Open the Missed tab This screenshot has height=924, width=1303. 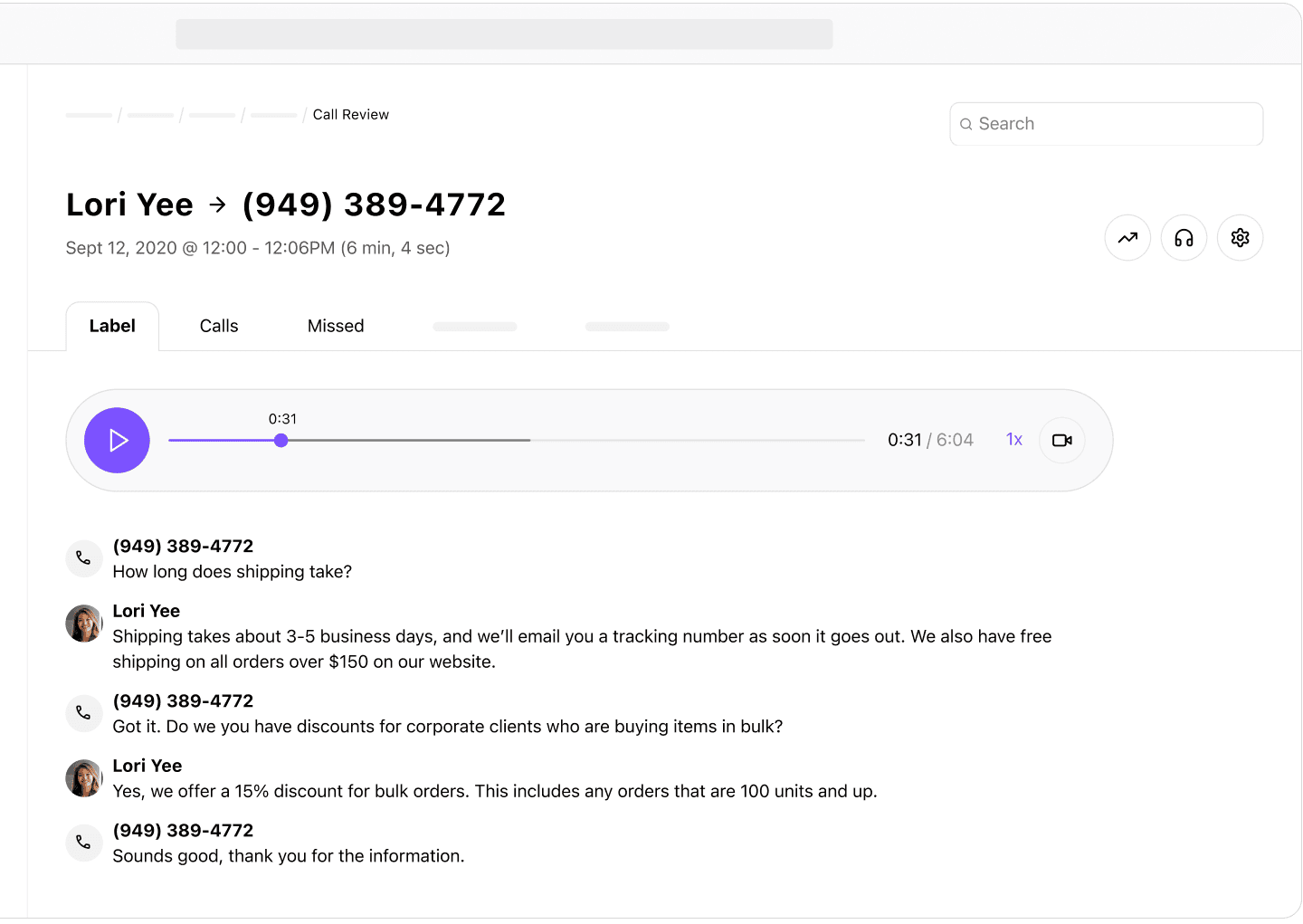pos(336,326)
